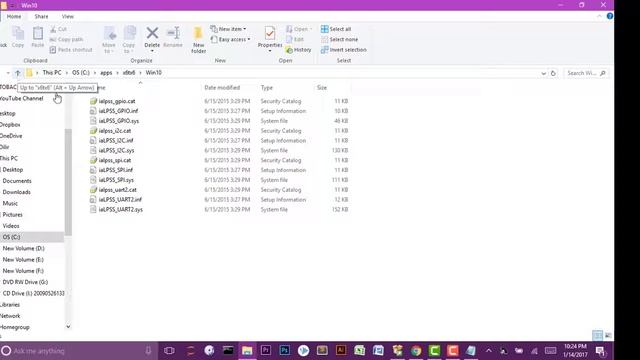Open Downloads in the navigation pane
Image resolution: width=640 pixels, height=360 pixels.
point(16,192)
